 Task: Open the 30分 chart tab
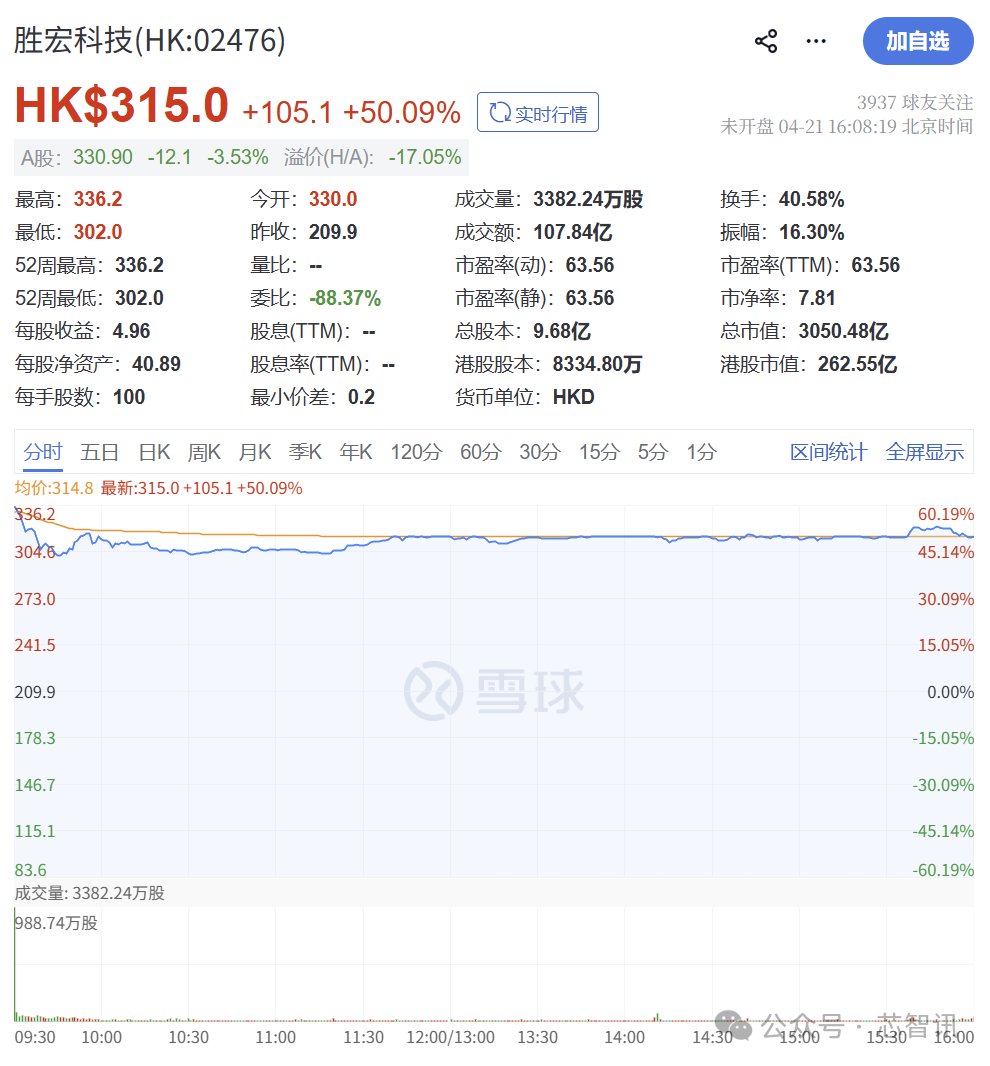[540, 452]
